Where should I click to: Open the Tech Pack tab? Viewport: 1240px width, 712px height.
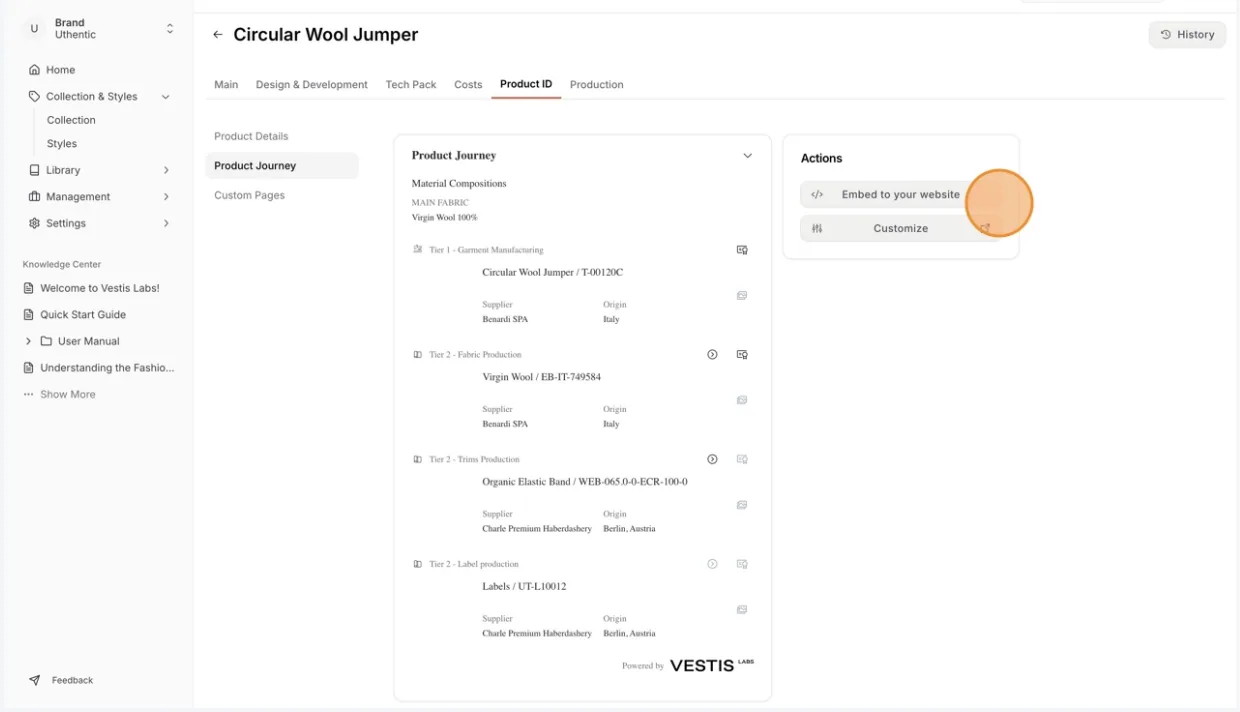click(x=411, y=85)
